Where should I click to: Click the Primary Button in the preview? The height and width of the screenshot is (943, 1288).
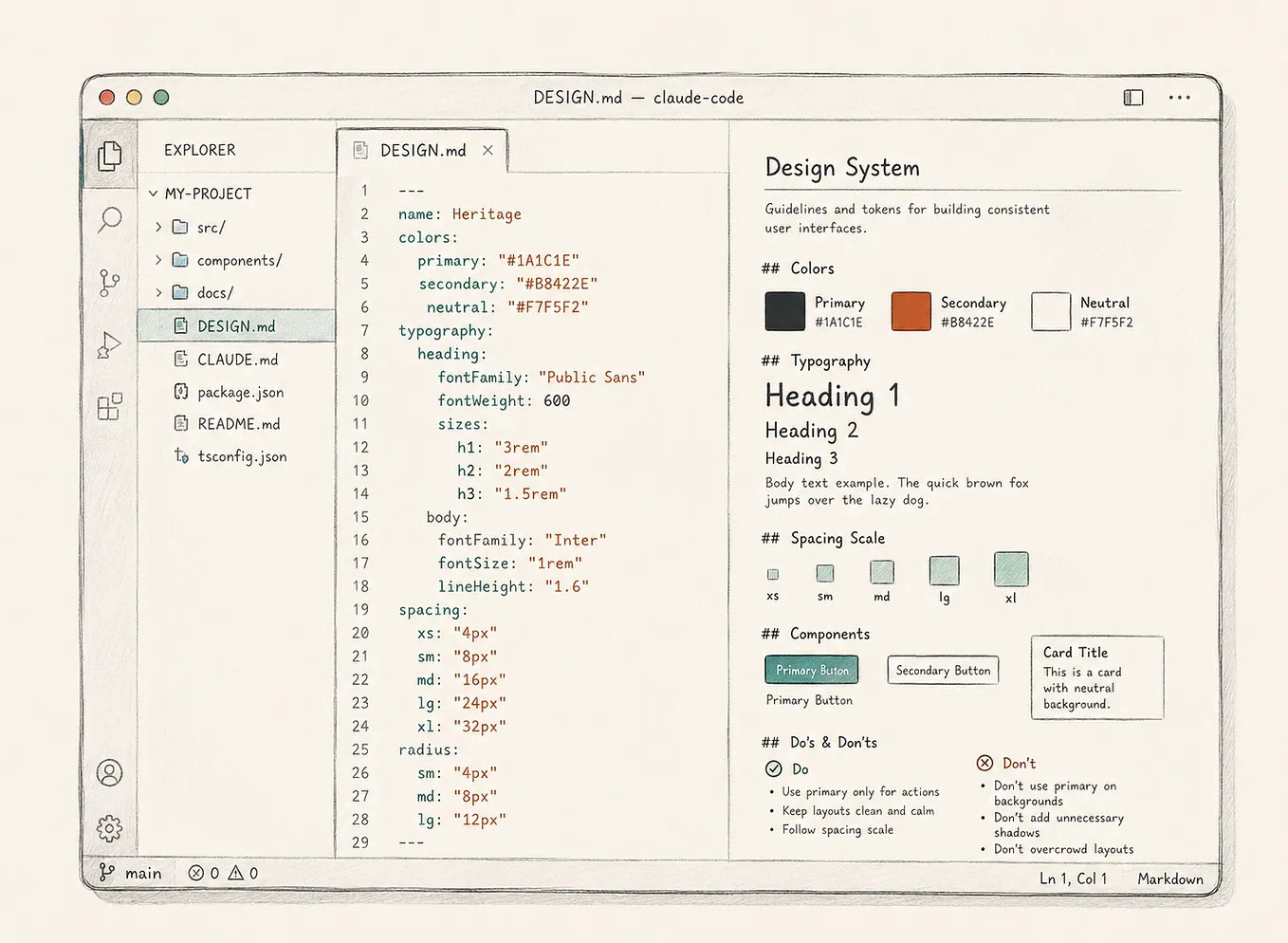(812, 670)
